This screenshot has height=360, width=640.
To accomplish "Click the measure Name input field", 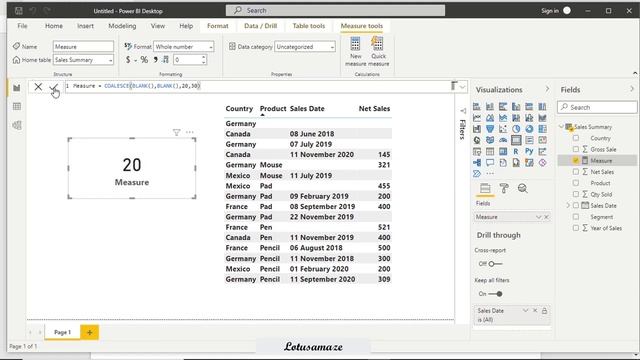I will point(83,47).
